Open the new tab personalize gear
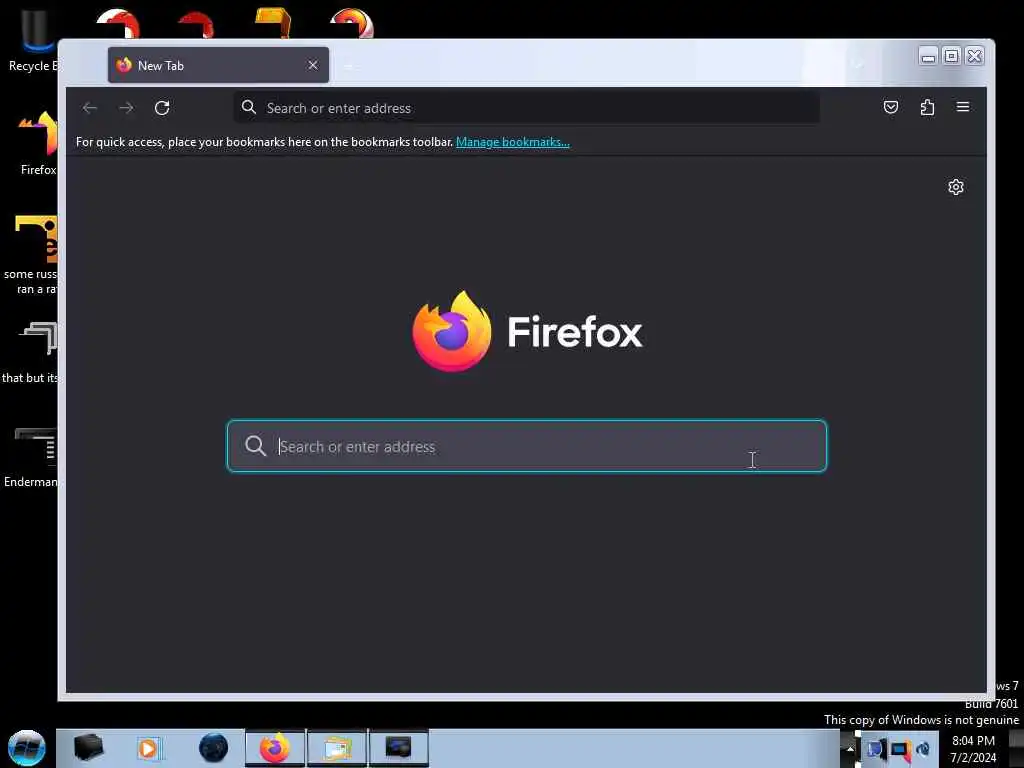 click(955, 187)
